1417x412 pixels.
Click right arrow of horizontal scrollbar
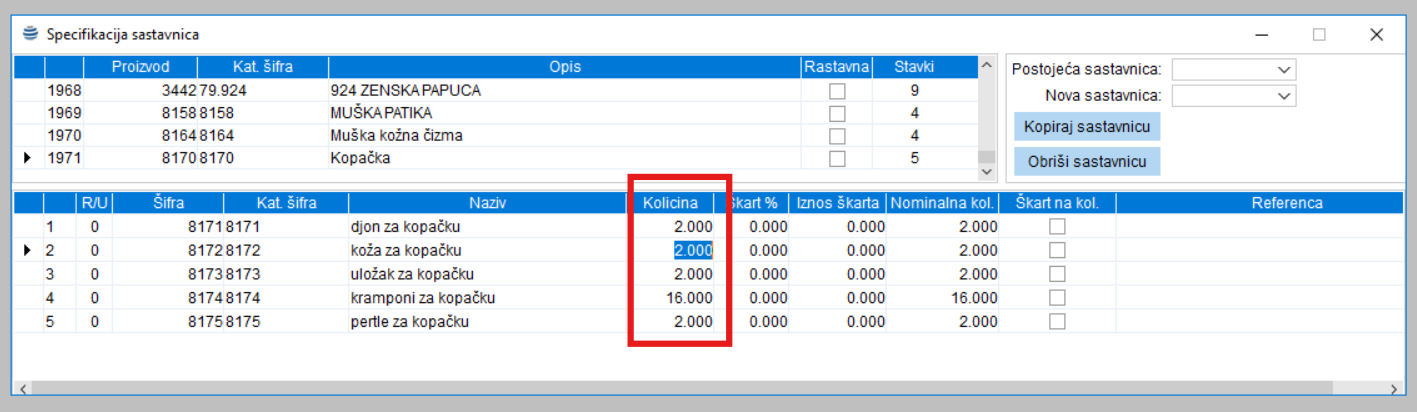tap(1394, 388)
